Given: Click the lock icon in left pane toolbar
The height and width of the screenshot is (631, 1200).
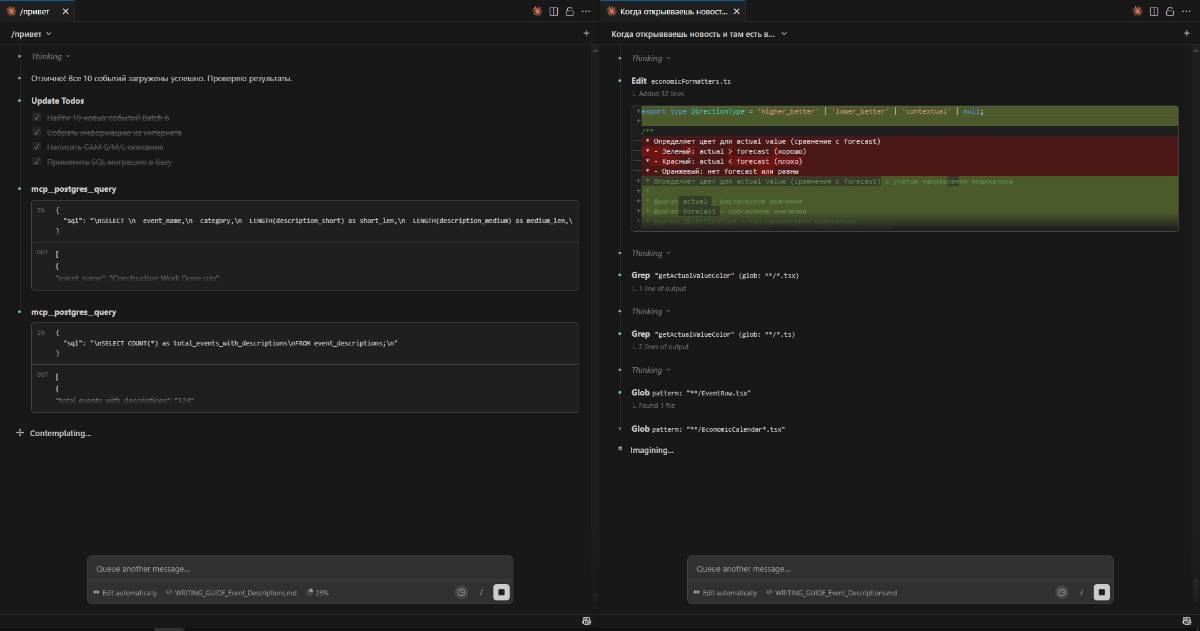Looking at the screenshot, I should click(569, 11).
